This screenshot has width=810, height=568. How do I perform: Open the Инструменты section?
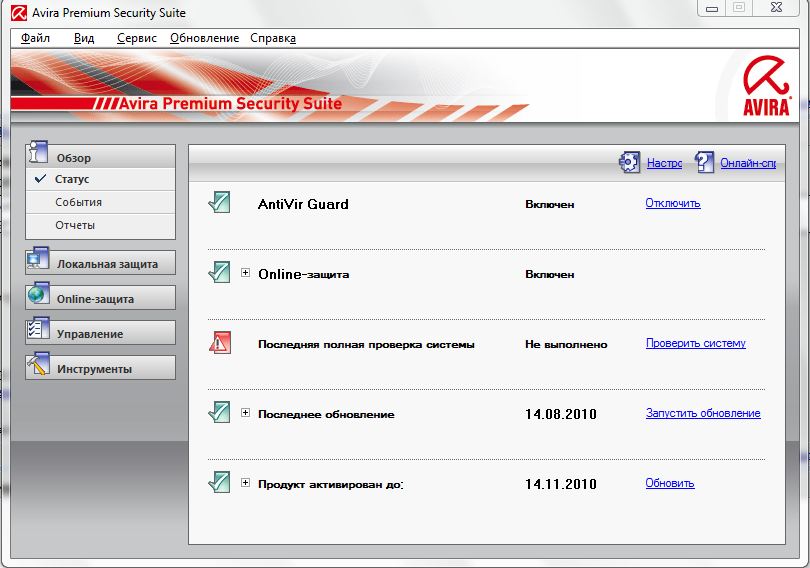point(100,368)
